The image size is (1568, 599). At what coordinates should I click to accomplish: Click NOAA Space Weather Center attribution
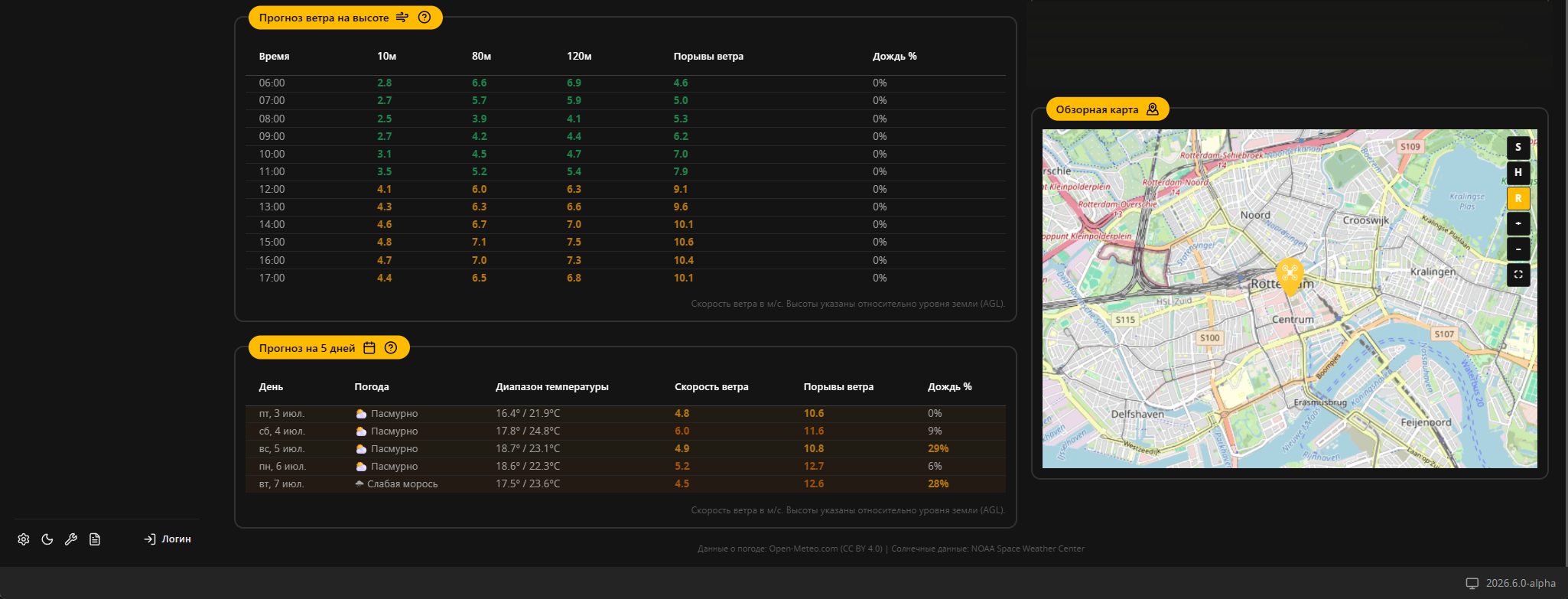pos(1028,549)
